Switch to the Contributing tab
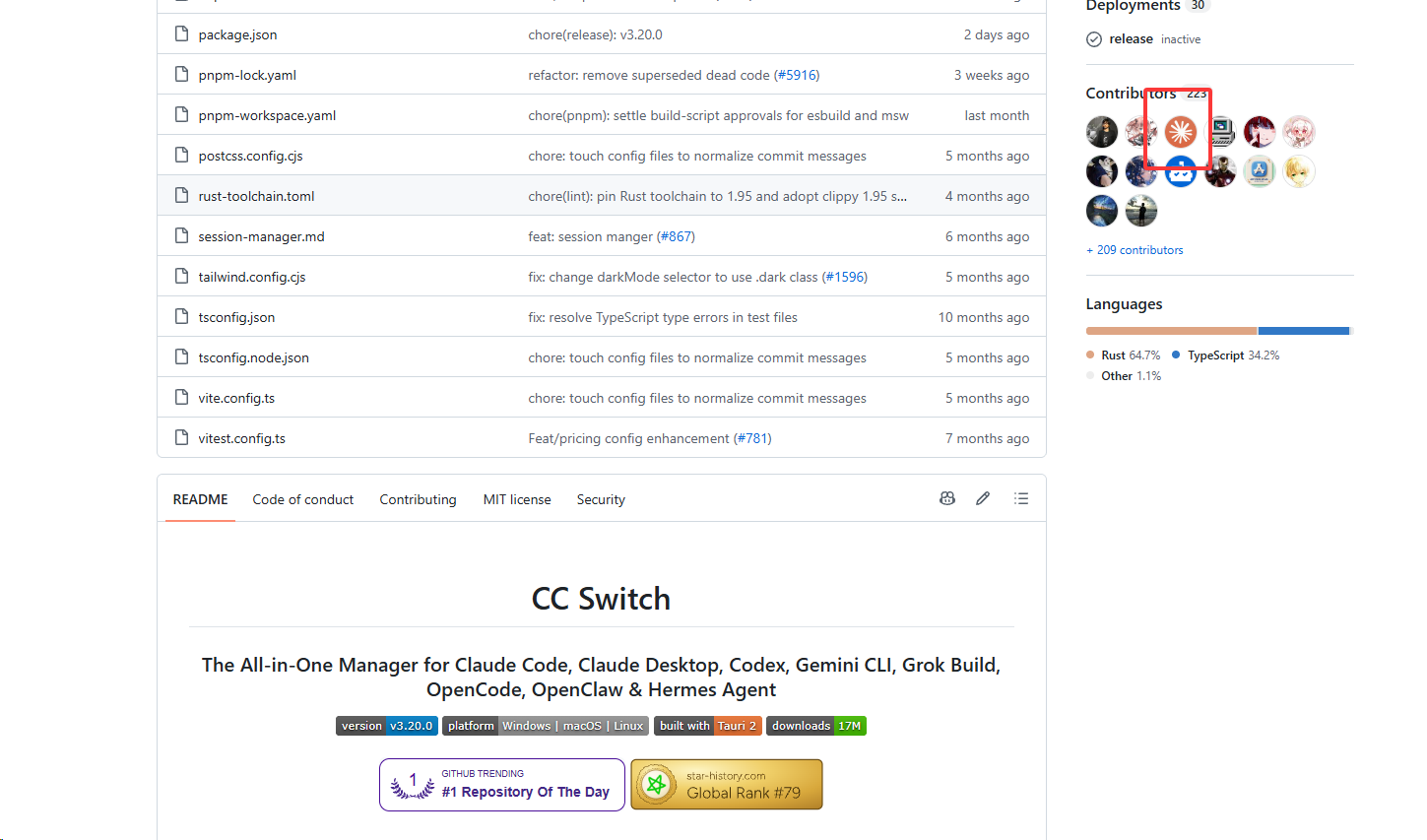This screenshot has height=840, width=1427. (x=419, y=499)
